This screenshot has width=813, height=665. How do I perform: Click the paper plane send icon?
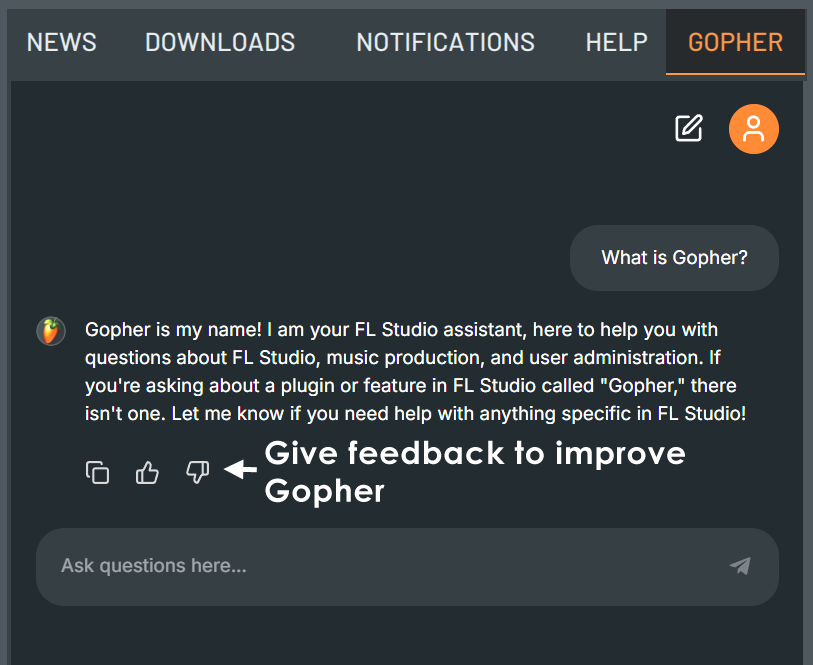(x=740, y=566)
